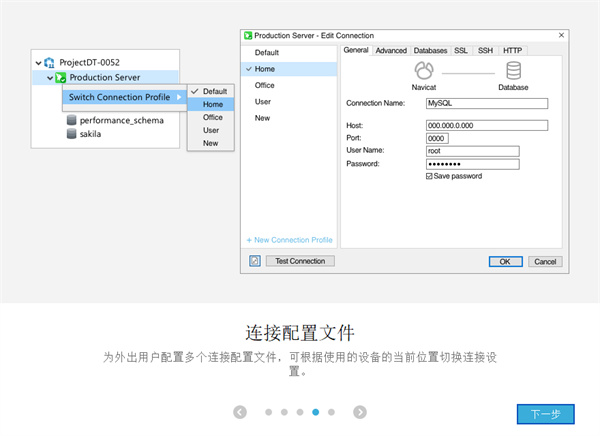Image resolution: width=600 pixels, height=436 pixels.
Task: Click the Production Server connection icon
Action: point(61,78)
